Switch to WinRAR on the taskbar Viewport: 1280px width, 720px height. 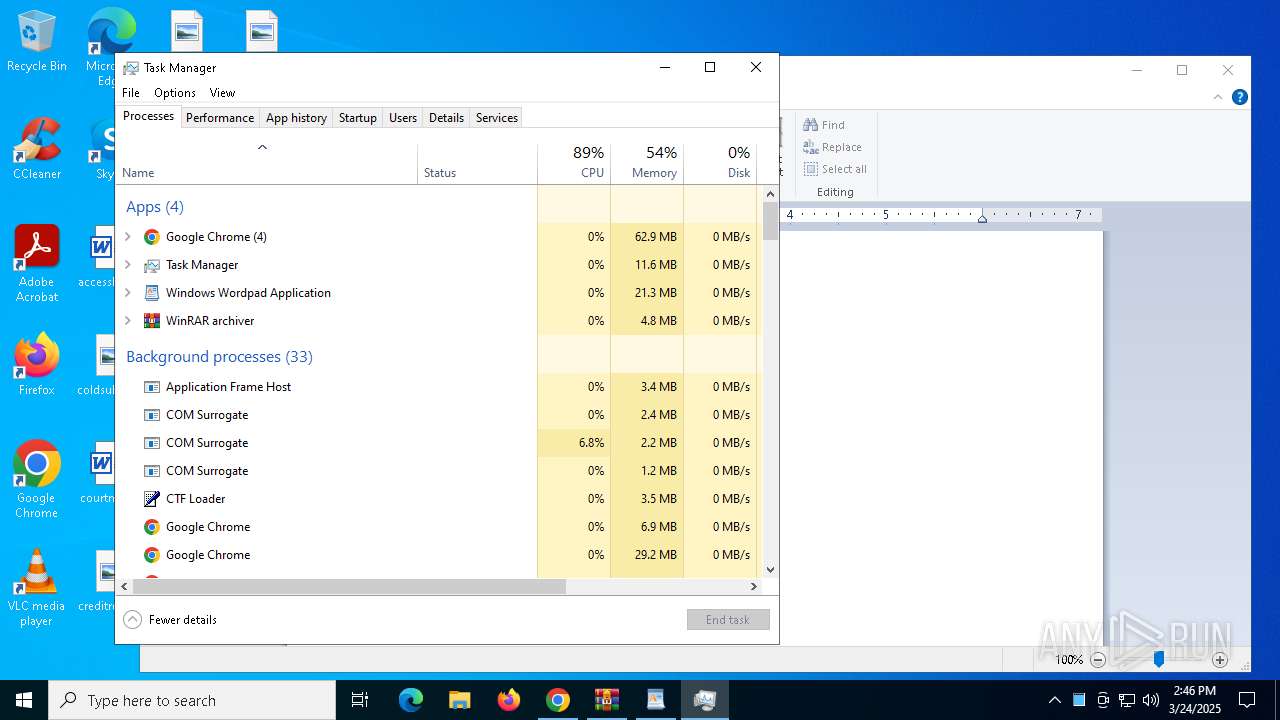click(606, 700)
